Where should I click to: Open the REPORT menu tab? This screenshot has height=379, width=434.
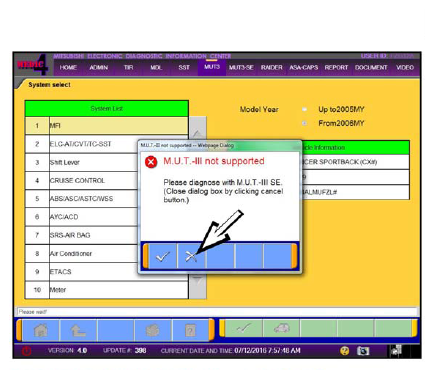click(336, 67)
